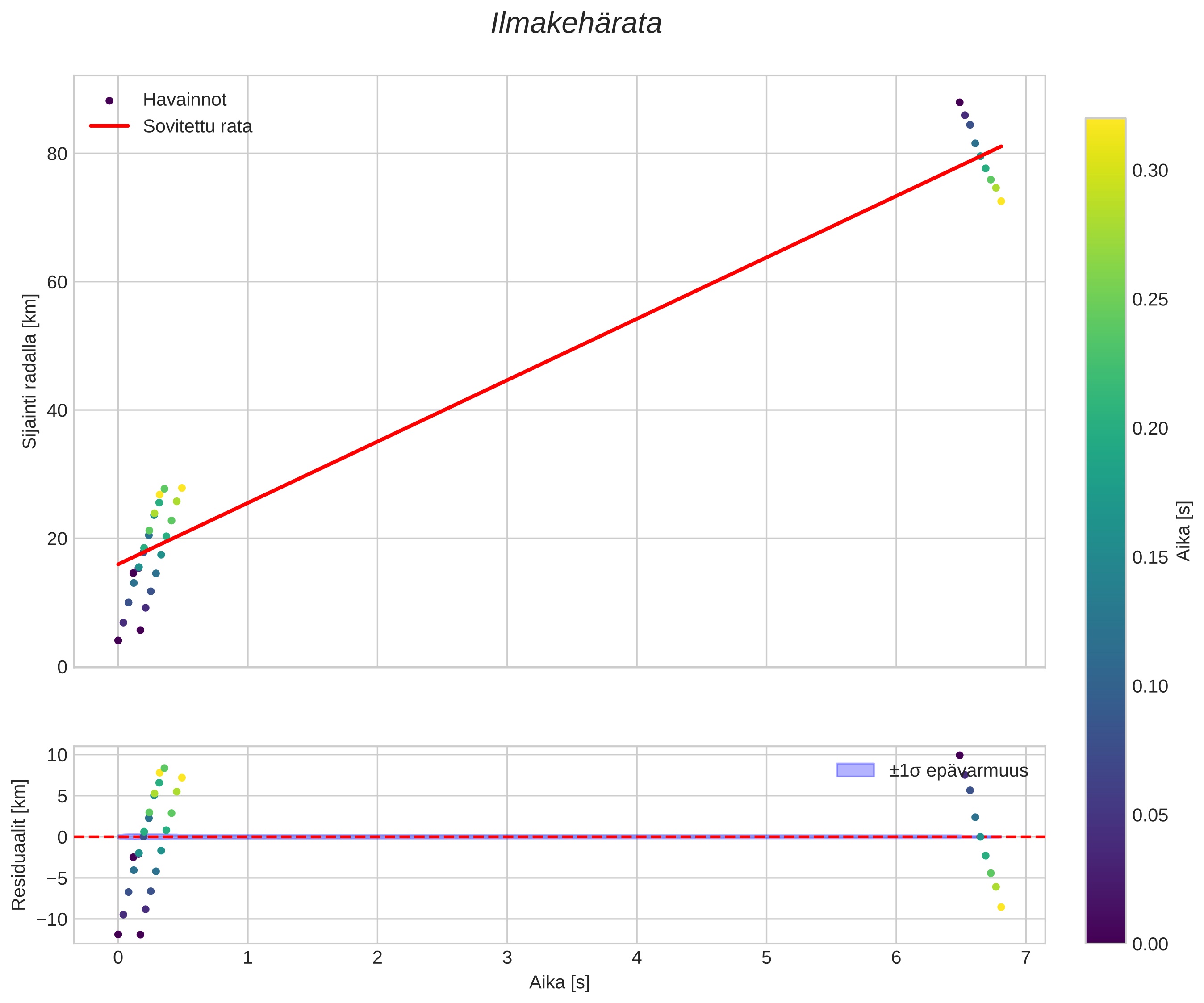
Task: Click the Havainnot legend marker dot
Action: 109,101
